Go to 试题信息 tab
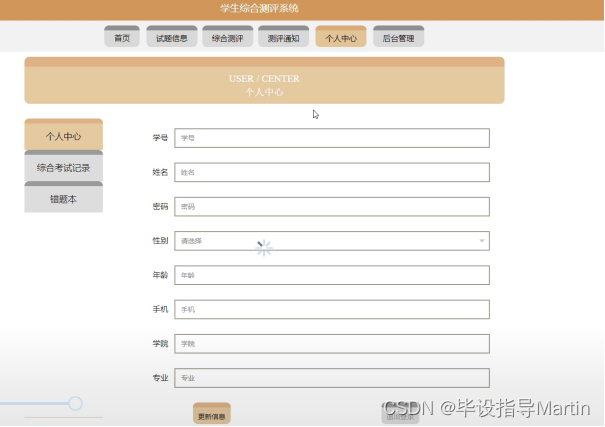605x427 pixels. (x=172, y=37)
